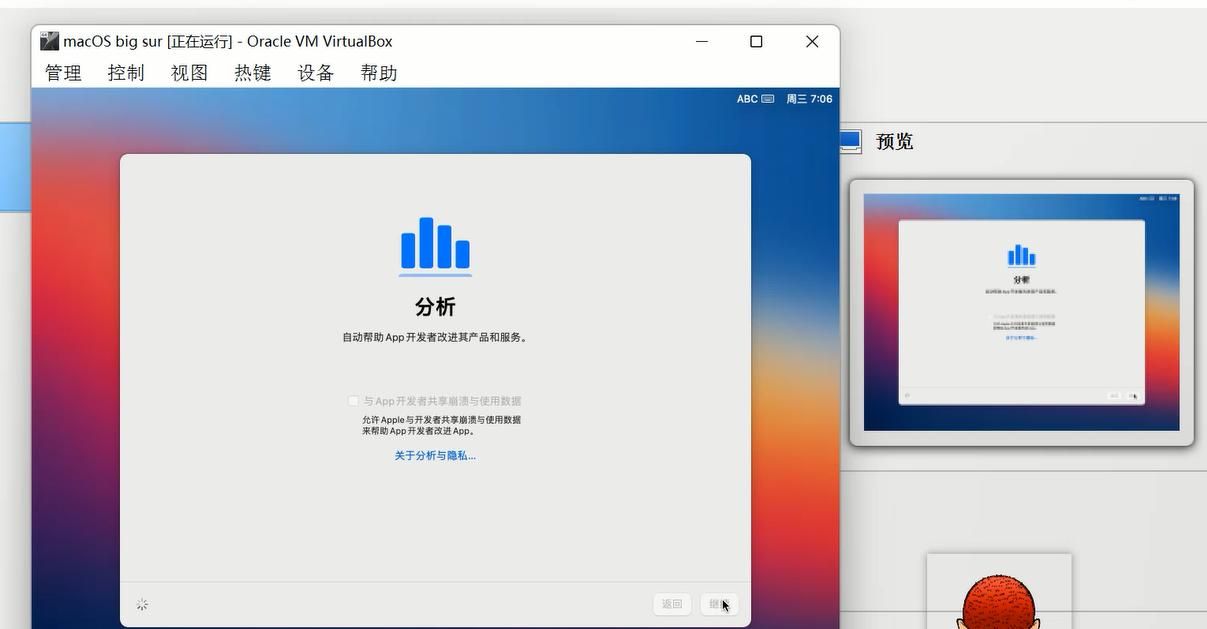Expand the 设备 menu
Image resolution: width=1207 pixels, height=629 pixels.
(x=315, y=73)
